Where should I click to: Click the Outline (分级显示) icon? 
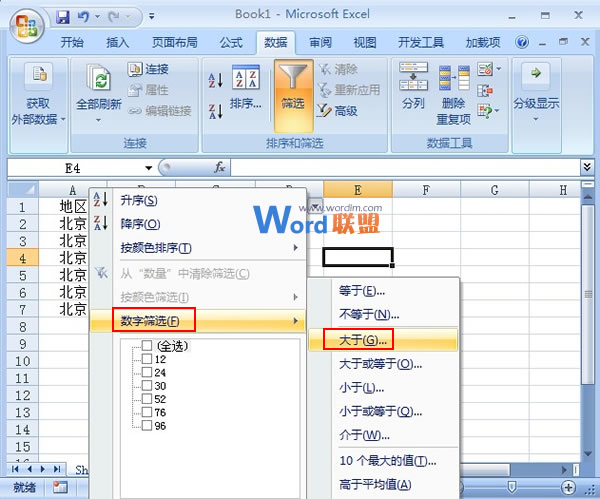536,73
